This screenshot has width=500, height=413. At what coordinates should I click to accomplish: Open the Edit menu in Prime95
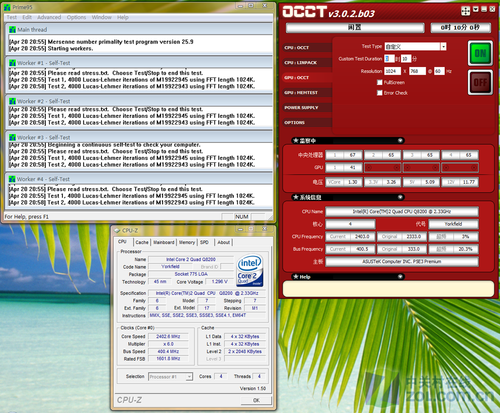[x=27, y=17]
